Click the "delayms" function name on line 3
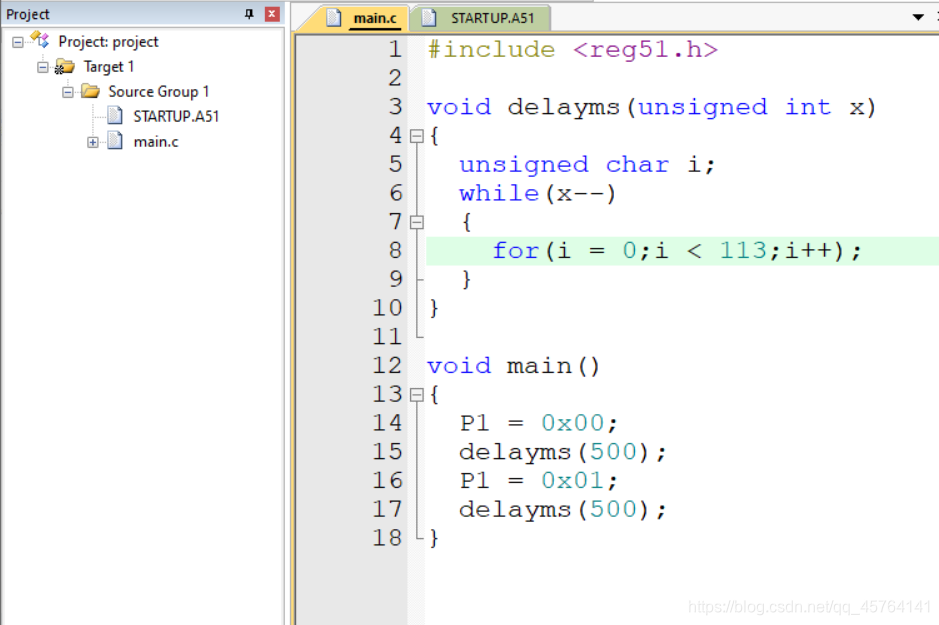This screenshot has width=939, height=625. pos(563,107)
